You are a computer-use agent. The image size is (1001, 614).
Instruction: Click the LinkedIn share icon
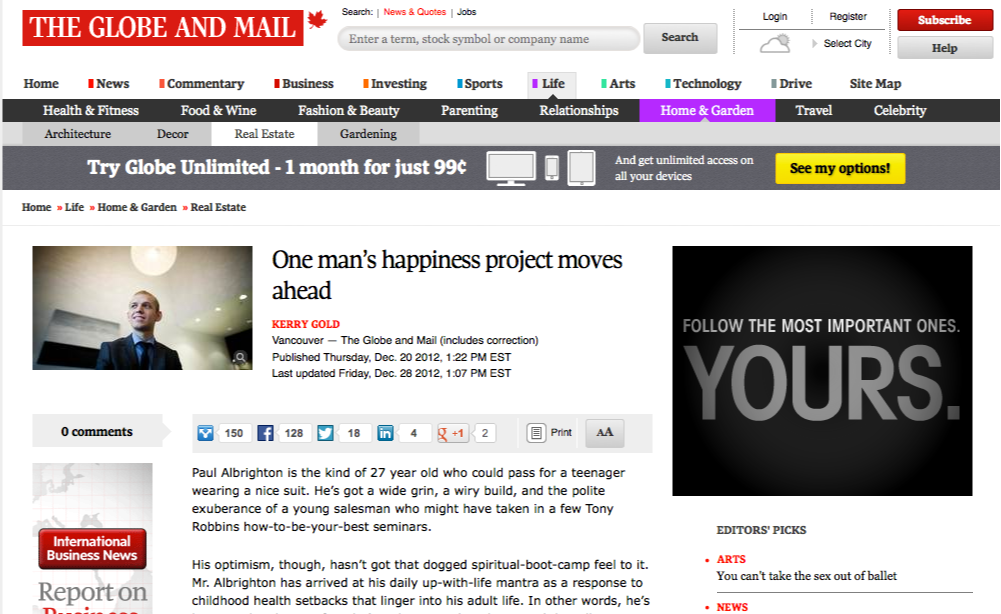386,433
